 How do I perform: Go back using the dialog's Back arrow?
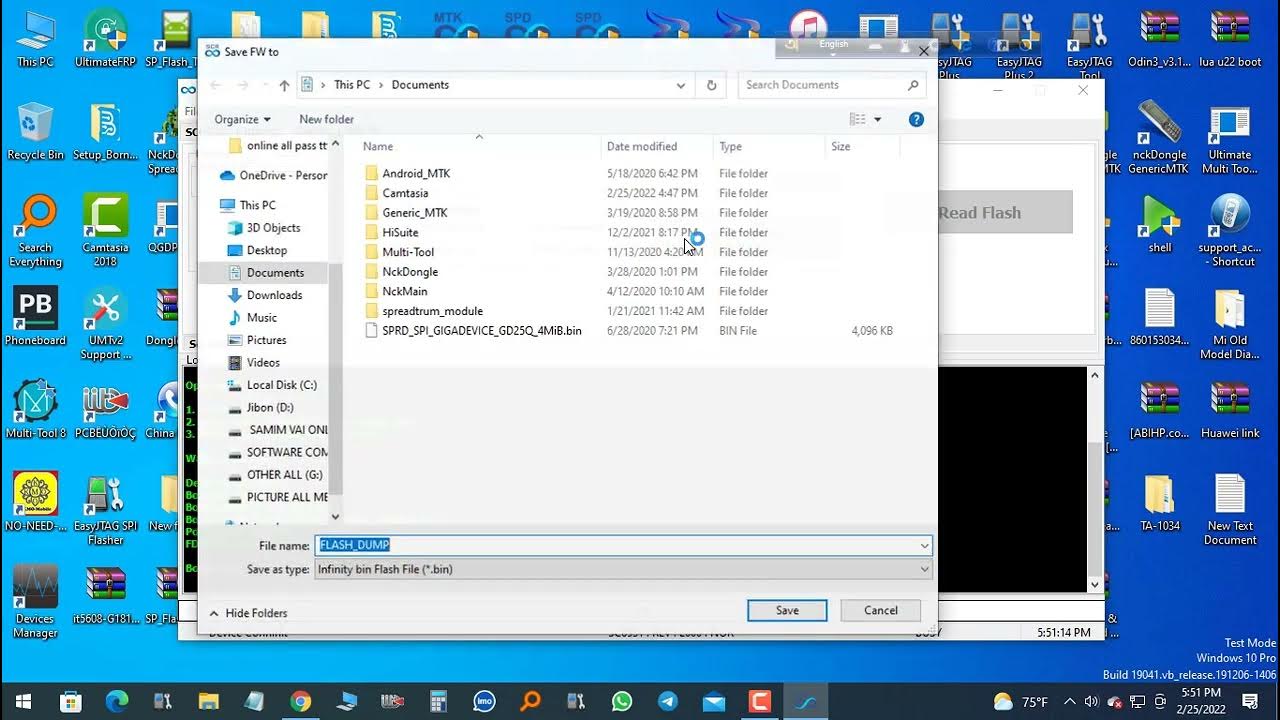pos(215,85)
